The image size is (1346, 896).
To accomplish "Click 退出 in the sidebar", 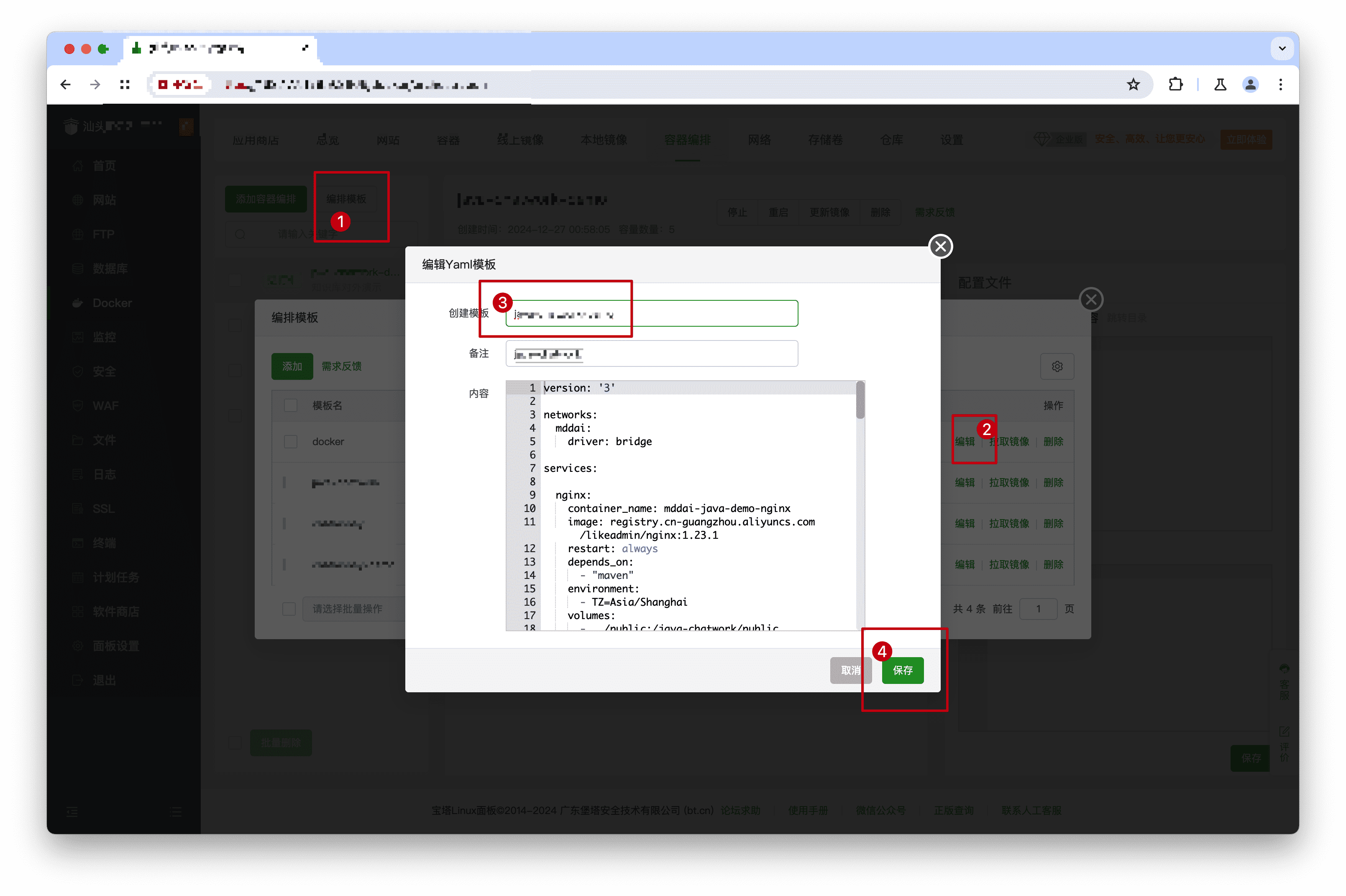I will point(104,680).
